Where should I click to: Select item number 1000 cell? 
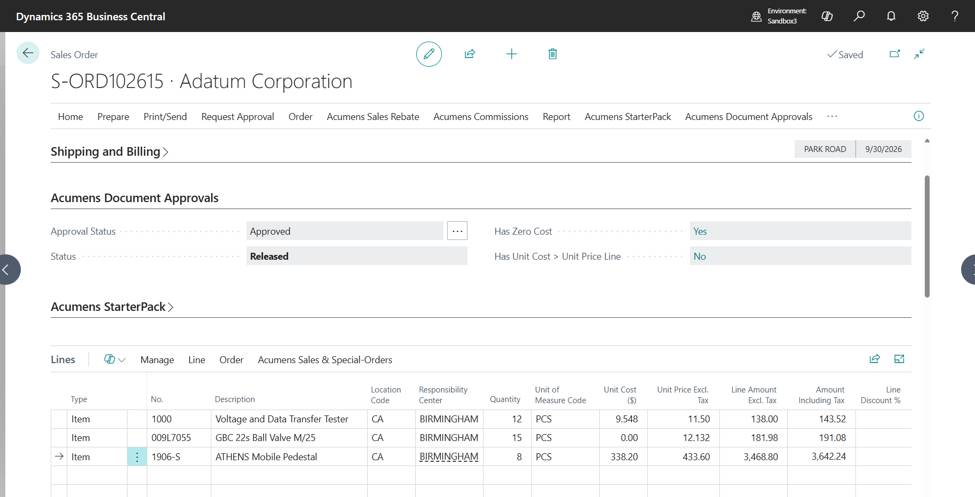(x=179, y=419)
